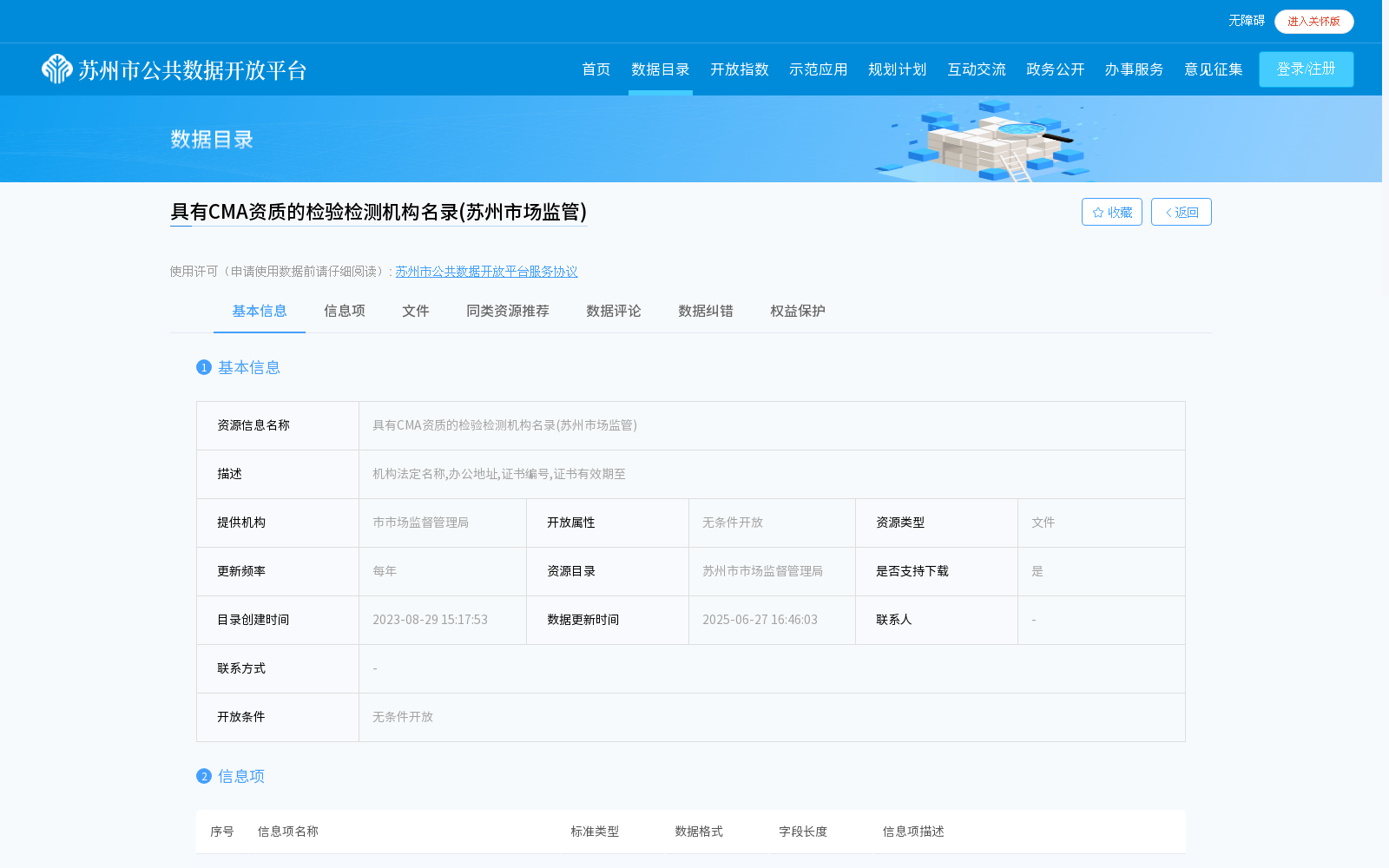The height and width of the screenshot is (868, 1389).
Task: Click the 信息项描述 column header
Action: (913, 832)
